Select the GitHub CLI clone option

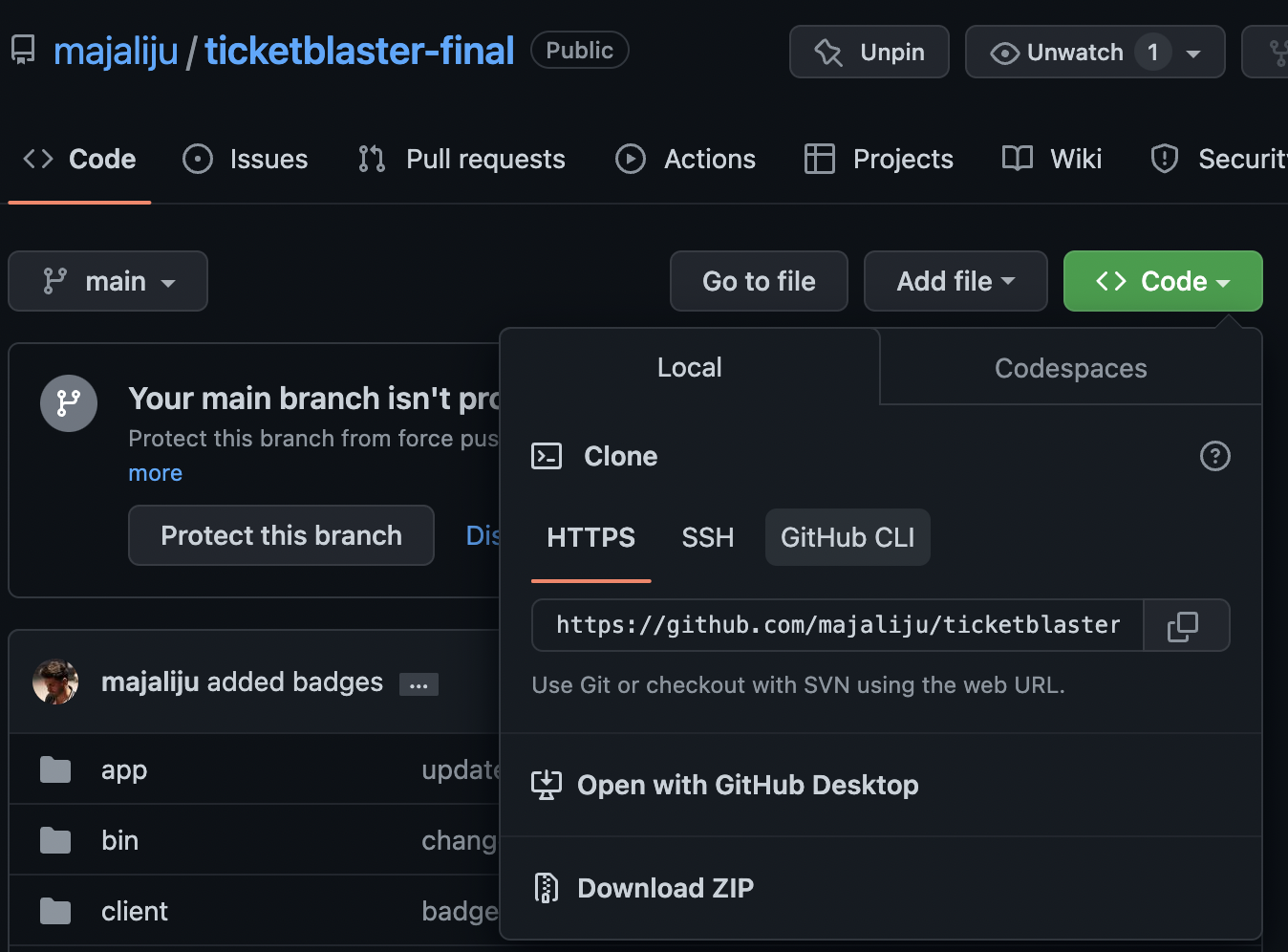(848, 537)
